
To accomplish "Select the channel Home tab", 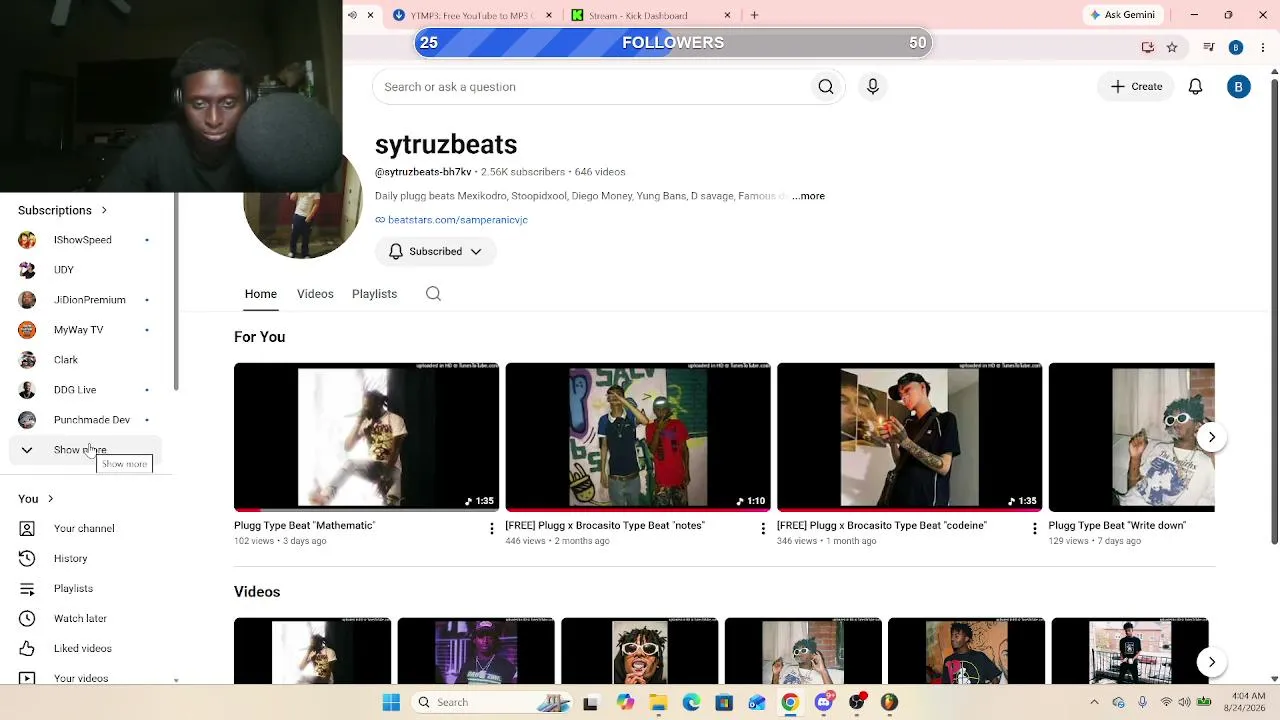I will pos(261,294).
